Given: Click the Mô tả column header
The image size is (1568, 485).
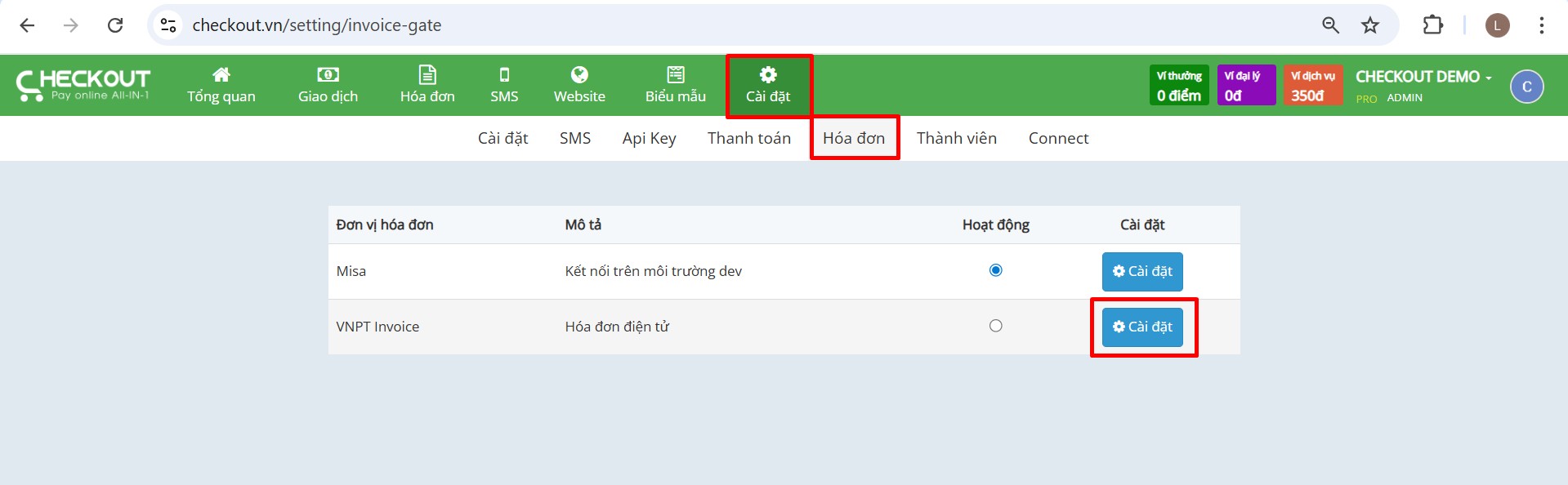Looking at the screenshot, I should point(583,225).
